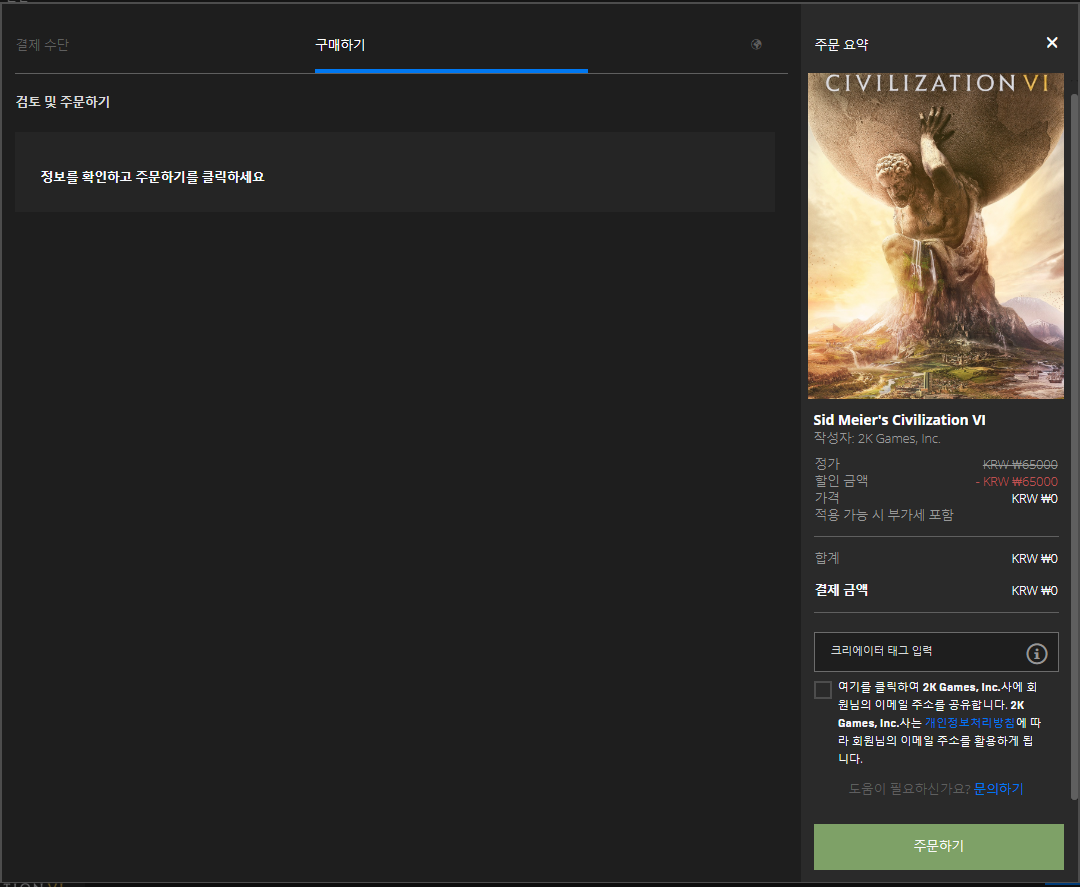The image size is (1080, 887).
Task: Click the creator tag info icon
Action: point(1037,654)
